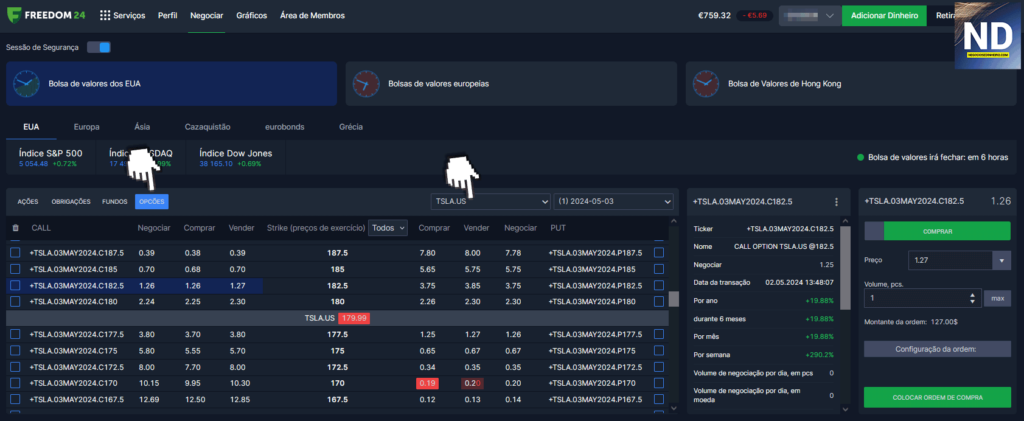Open the Serviços grid menu icon
1024x421 pixels.
pos(104,15)
